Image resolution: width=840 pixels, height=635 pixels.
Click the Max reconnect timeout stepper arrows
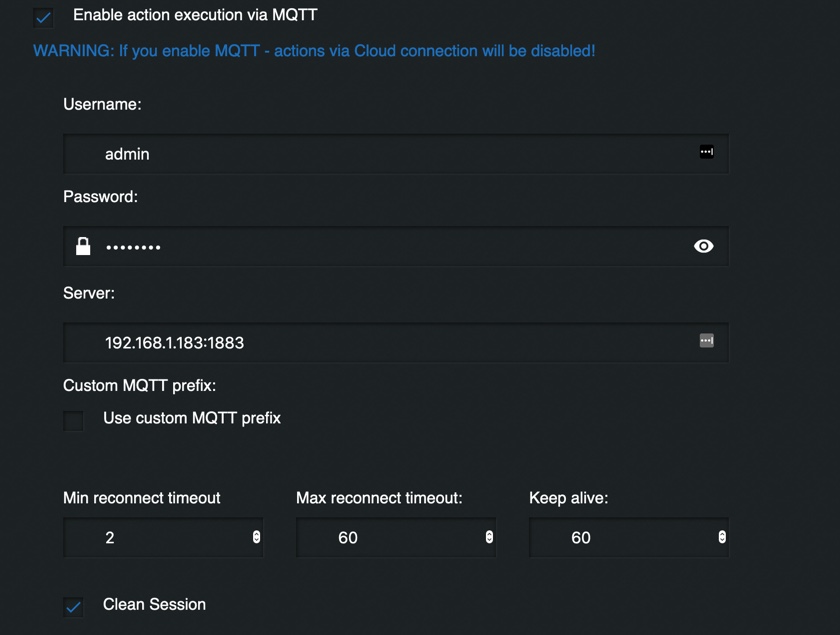coord(489,537)
